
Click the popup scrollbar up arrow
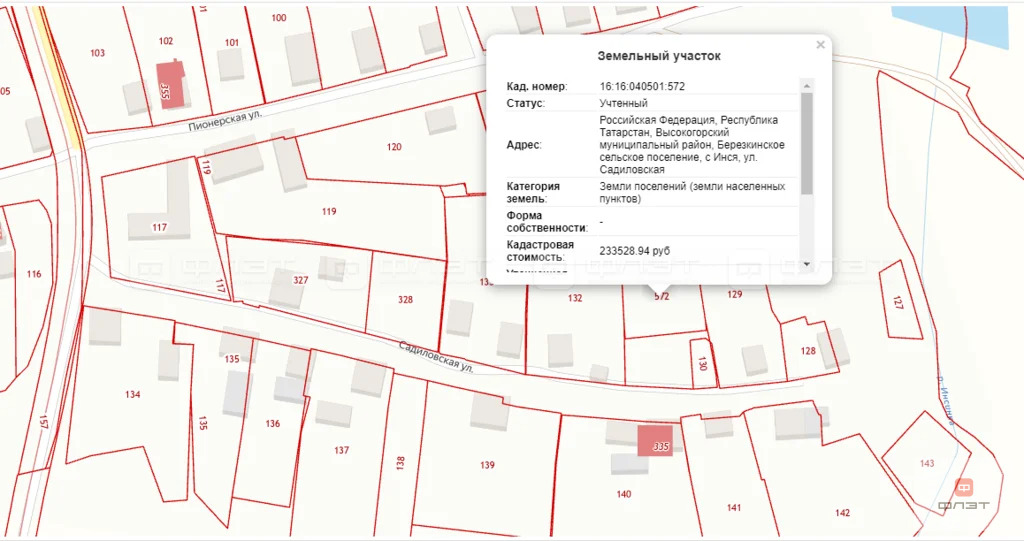click(x=807, y=87)
